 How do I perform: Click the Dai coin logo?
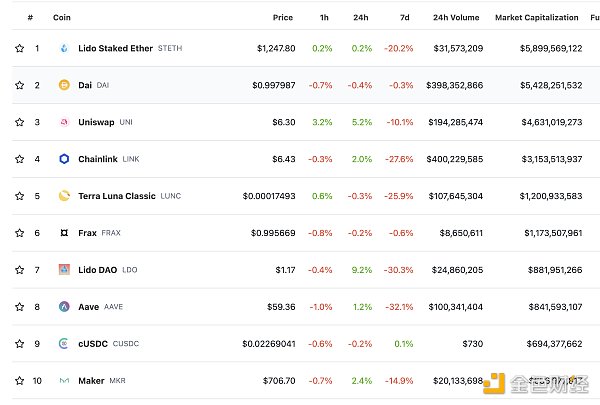pyautogui.click(x=64, y=85)
